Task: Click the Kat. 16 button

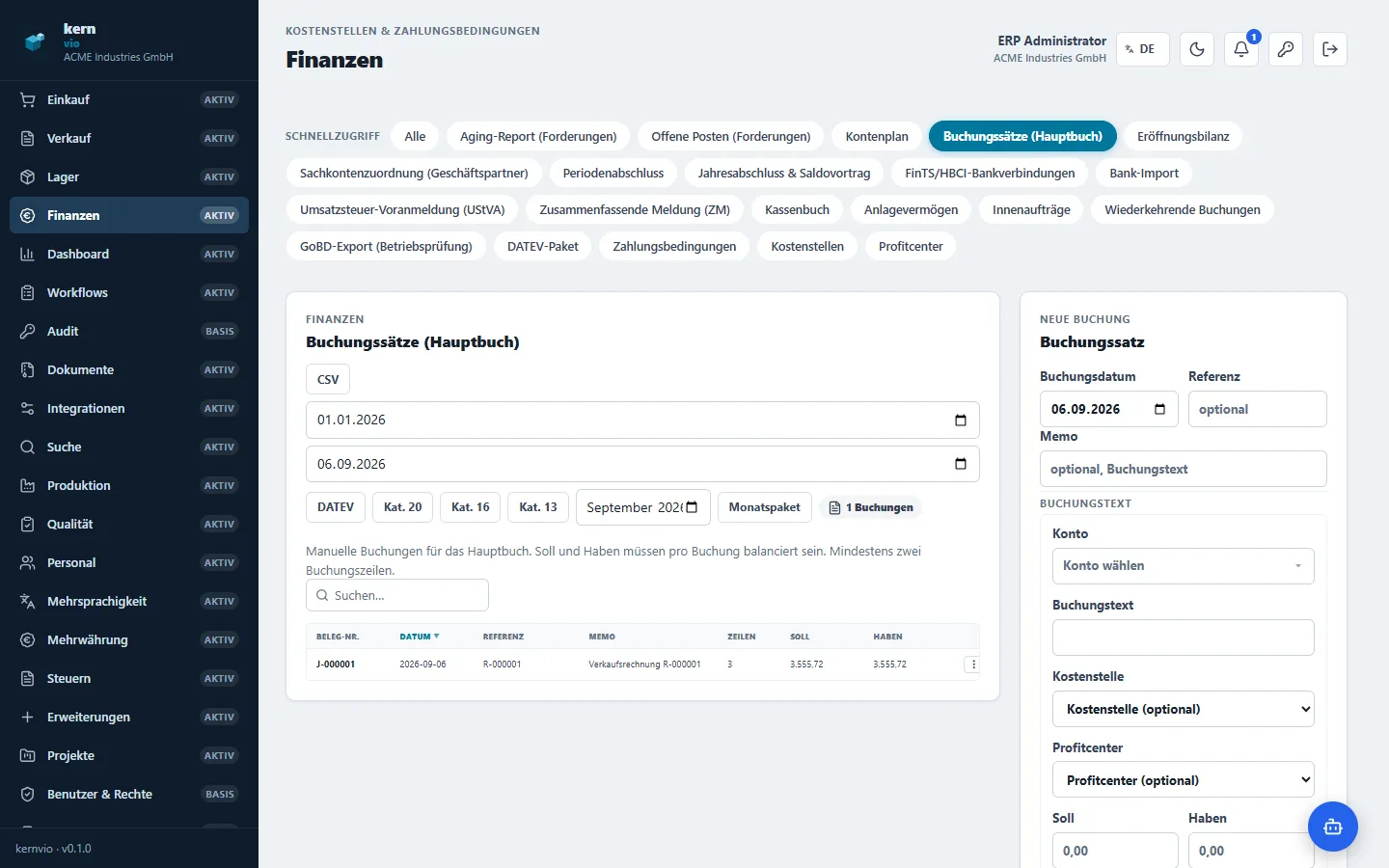Action: pos(471,507)
